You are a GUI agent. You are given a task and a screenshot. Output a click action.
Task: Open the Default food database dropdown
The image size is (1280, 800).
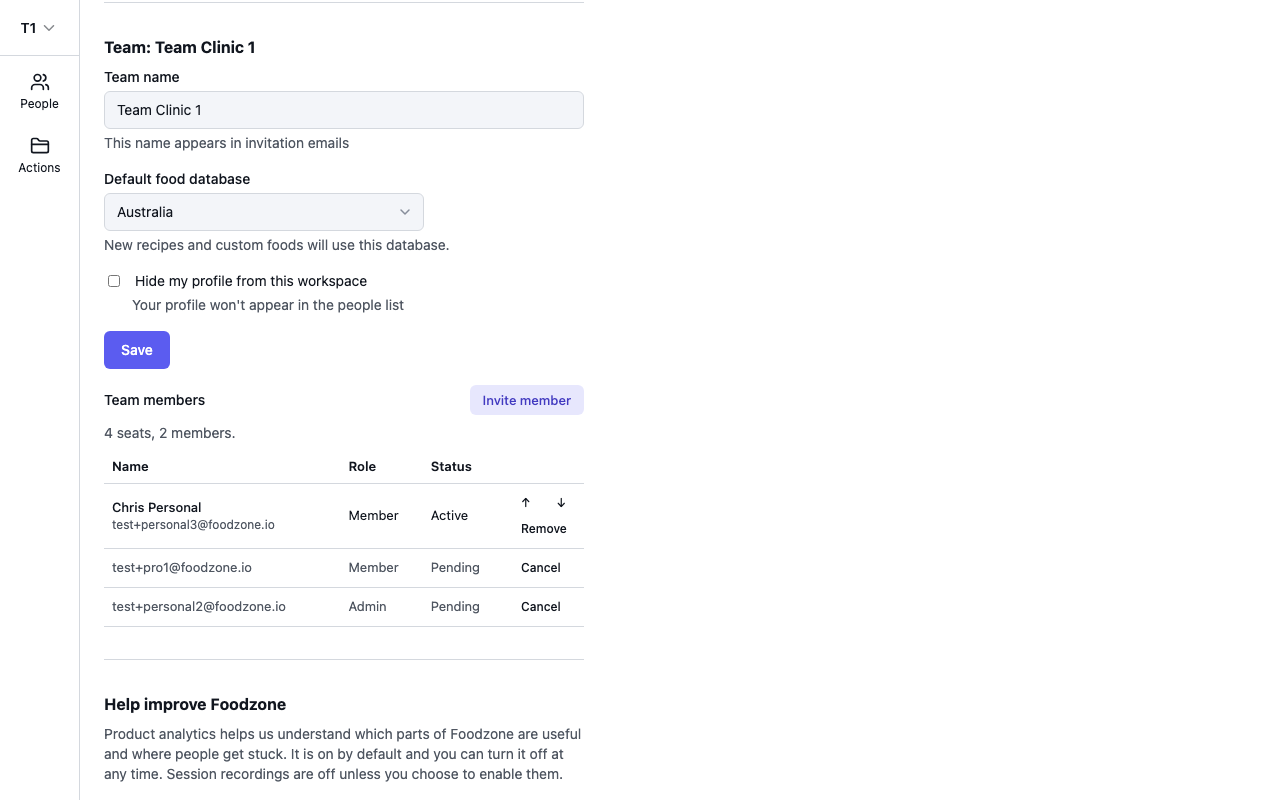tap(264, 212)
